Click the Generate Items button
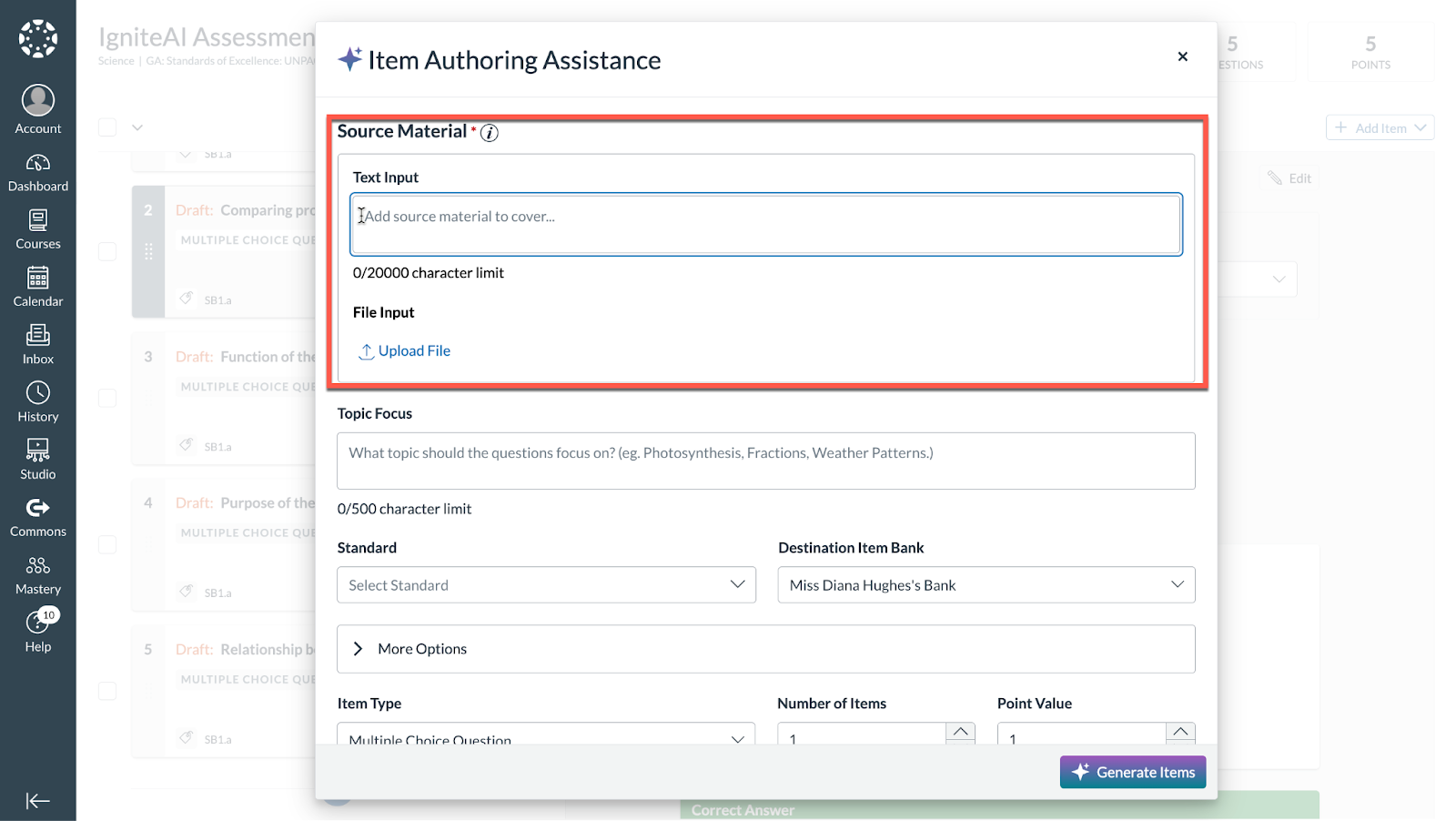Image resolution: width=1456 pixels, height=821 pixels. pyautogui.click(x=1133, y=772)
